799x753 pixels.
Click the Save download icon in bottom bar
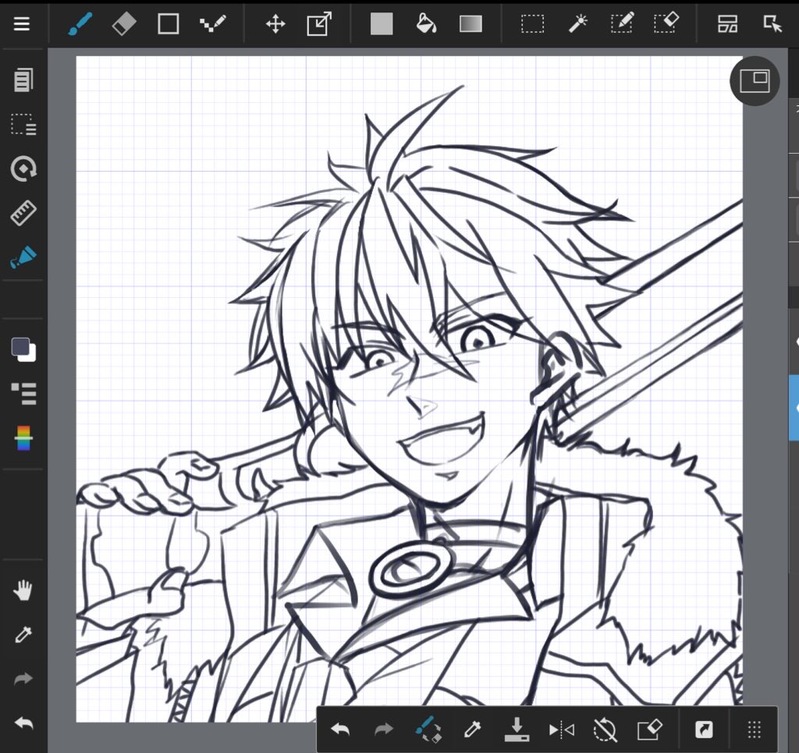[517, 730]
